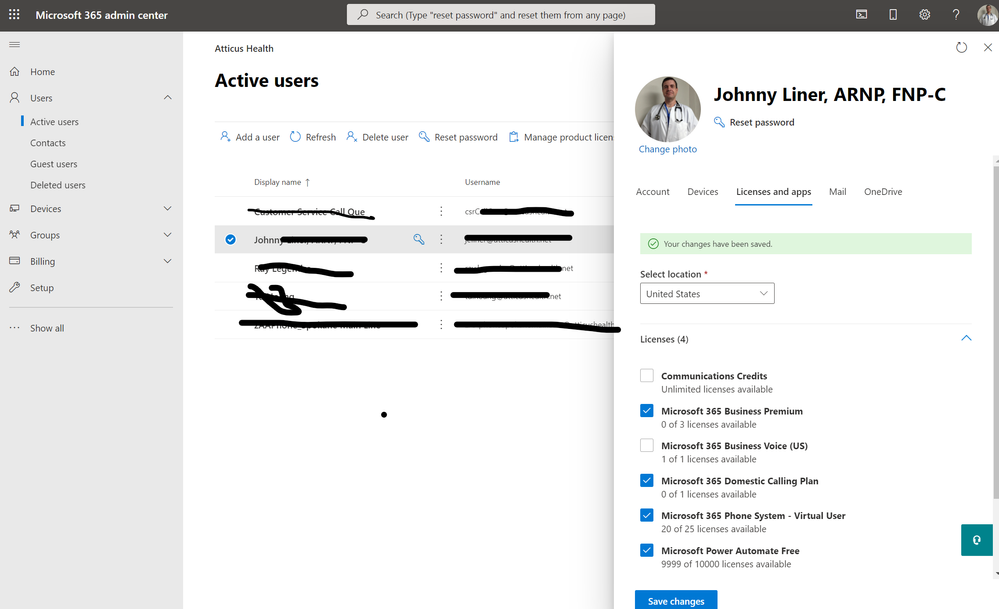Open more actions menu for Johnny's row
Image resolution: width=999 pixels, height=609 pixels.
click(x=441, y=239)
